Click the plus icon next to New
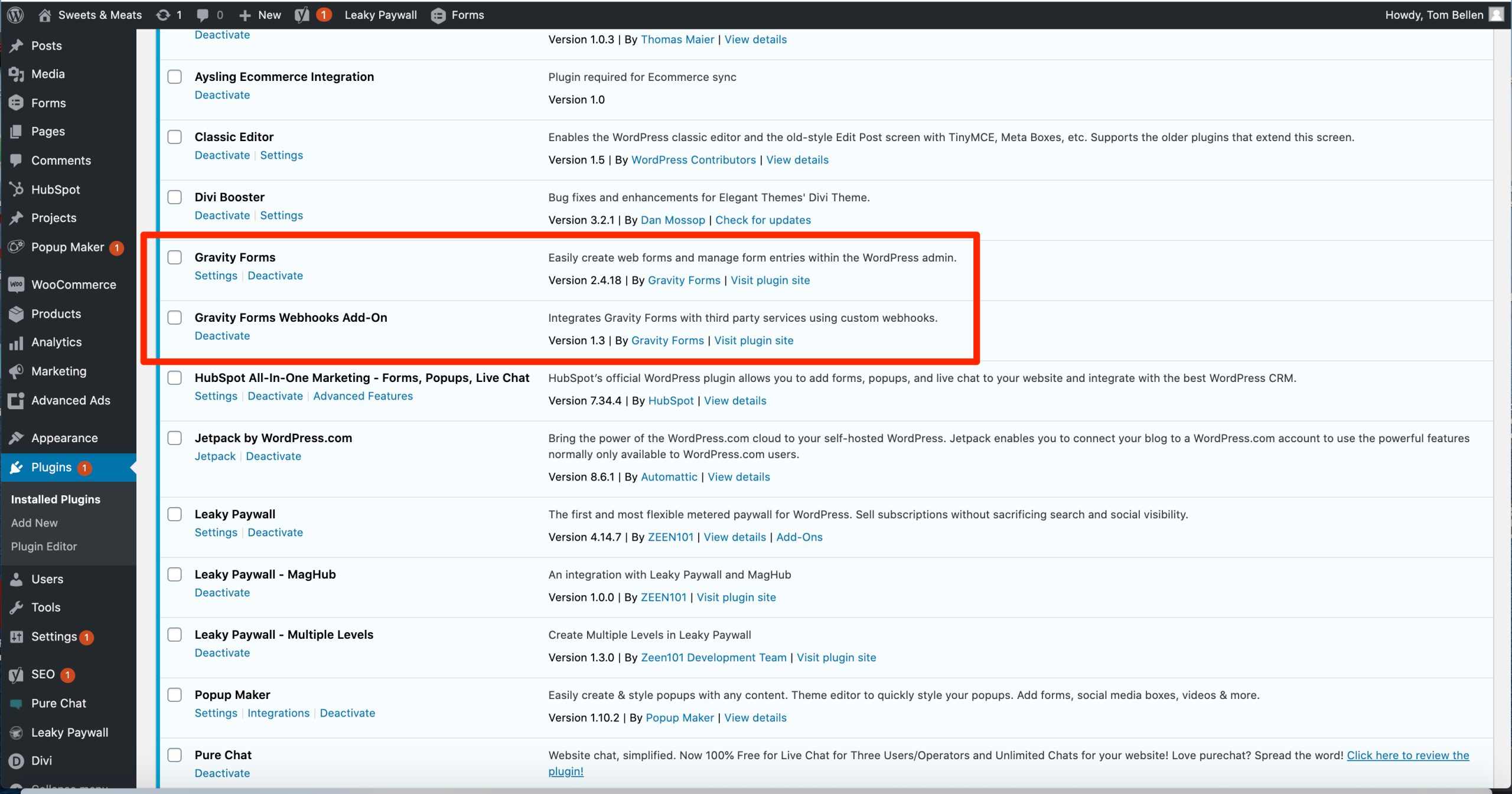This screenshot has width=1512, height=794. (245, 15)
